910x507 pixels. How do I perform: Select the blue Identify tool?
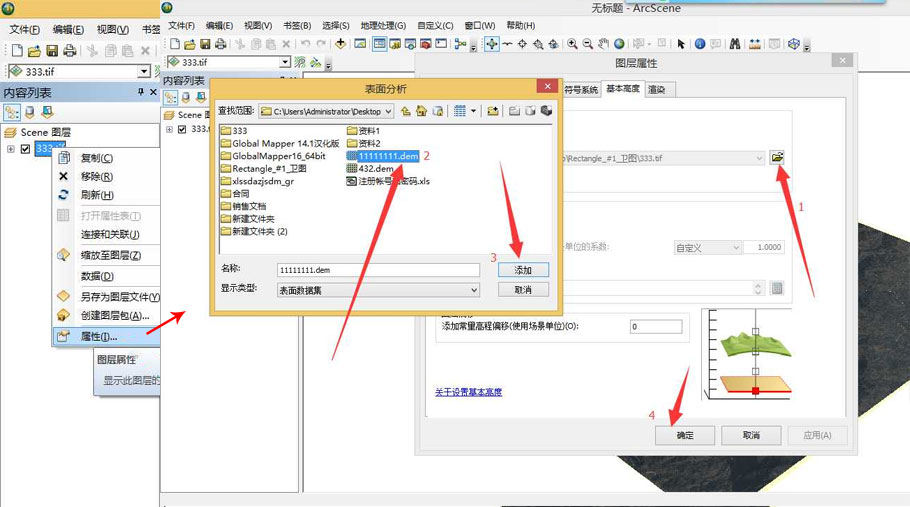(x=700, y=44)
